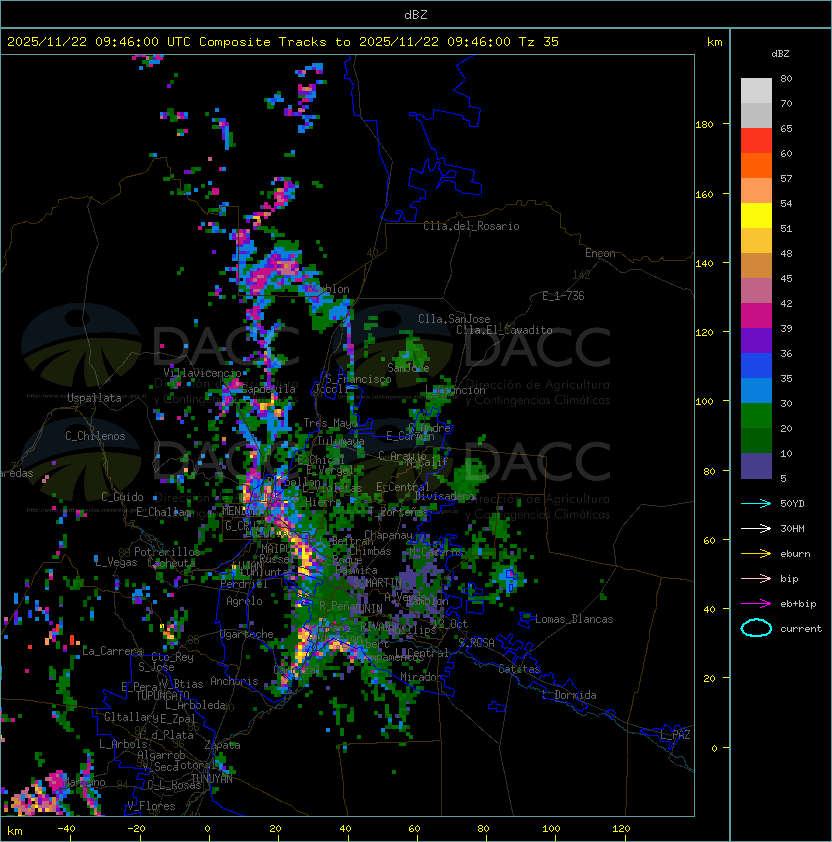Click the red 60-65 dBZ legend swatch
The height and width of the screenshot is (842, 832).
click(756, 141)
